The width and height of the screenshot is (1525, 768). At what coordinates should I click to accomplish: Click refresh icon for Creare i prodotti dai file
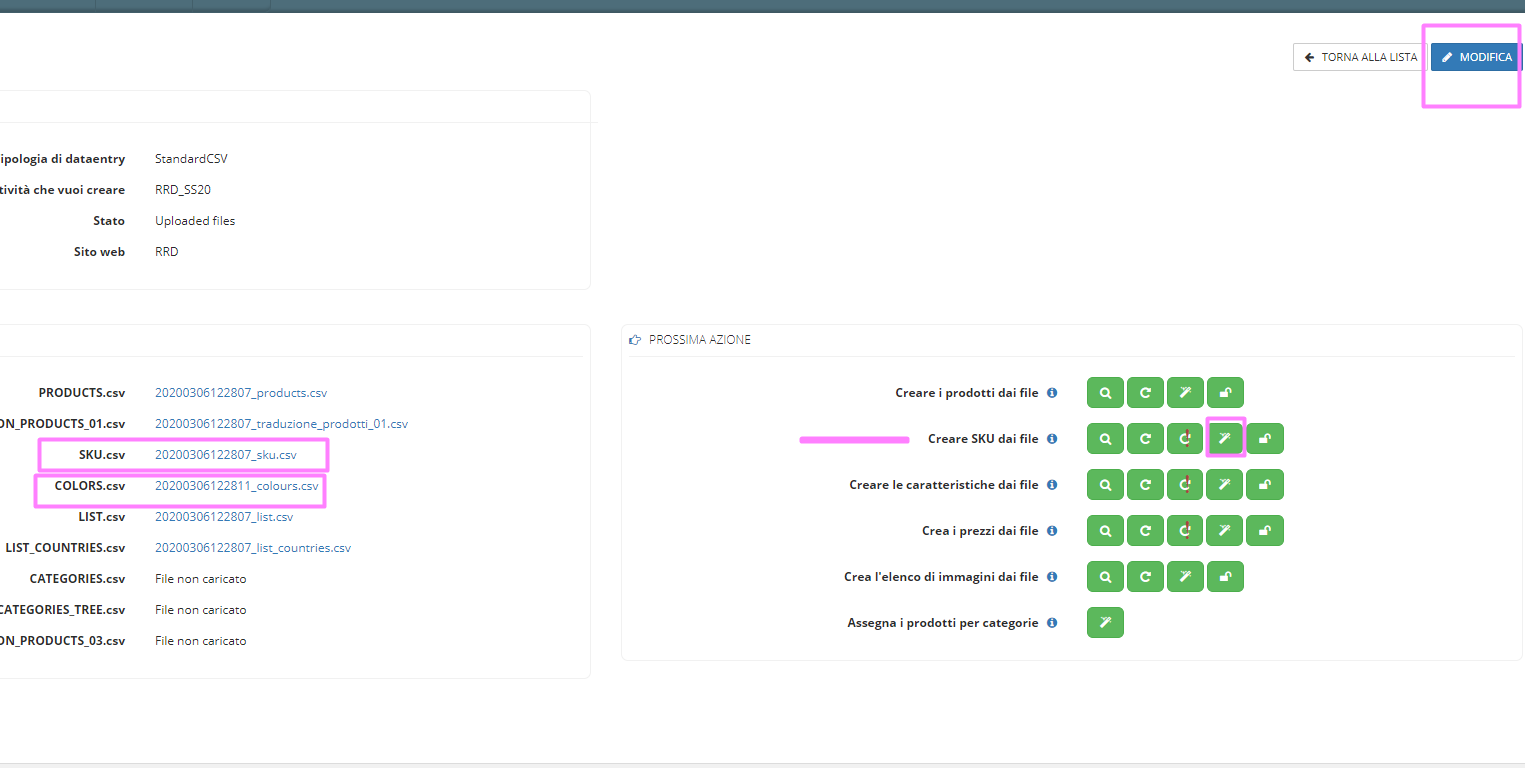pyautogui.click(x=1145, y=393)
